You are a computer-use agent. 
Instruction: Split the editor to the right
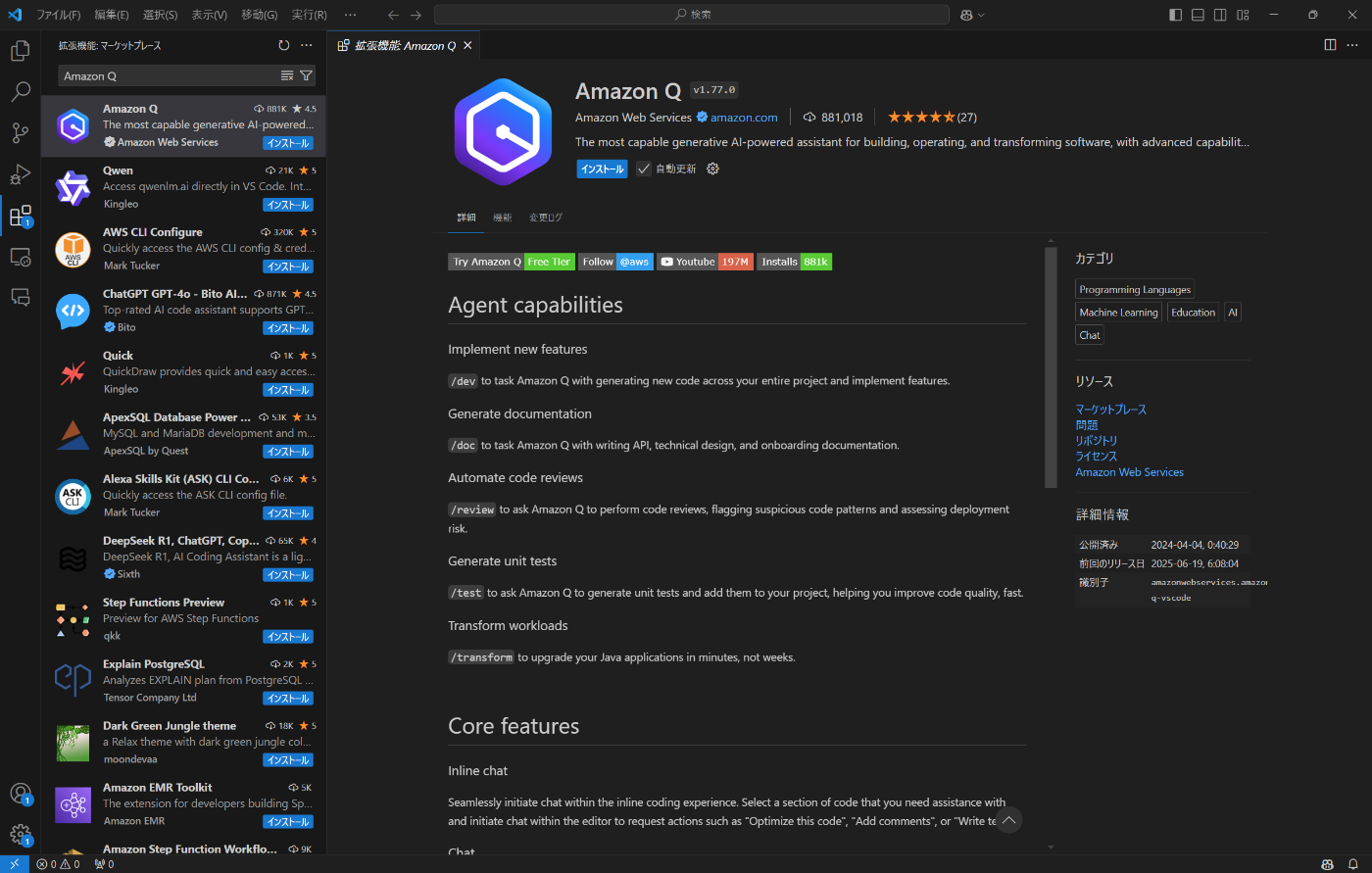(1330, 45)
